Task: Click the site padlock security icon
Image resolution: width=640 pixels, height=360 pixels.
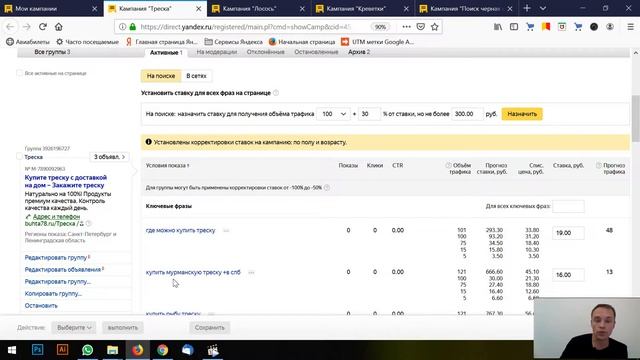Action: (x=133, y=27)
